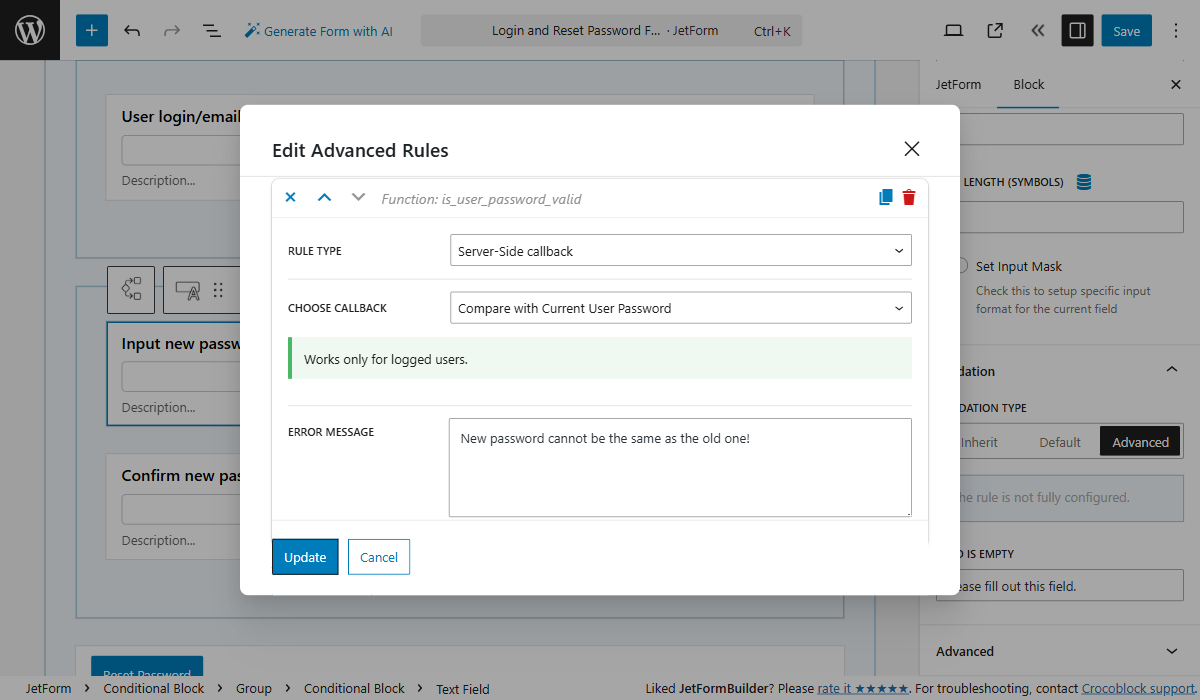Select Default validation type
The image size is (1200, 700).
click(x=1060, y=441)
